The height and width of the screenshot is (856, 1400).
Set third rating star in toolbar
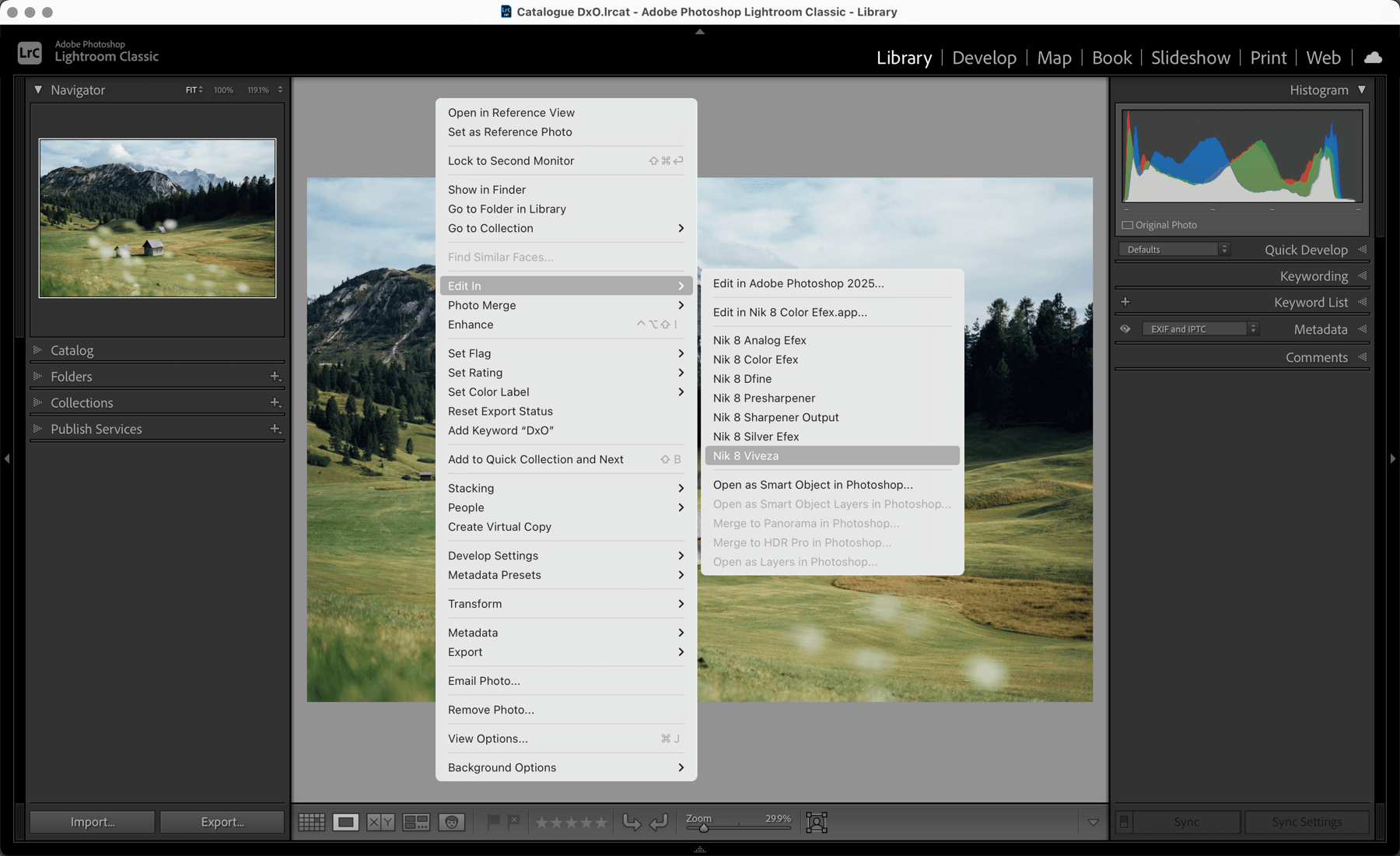click(x=572, y=823)
